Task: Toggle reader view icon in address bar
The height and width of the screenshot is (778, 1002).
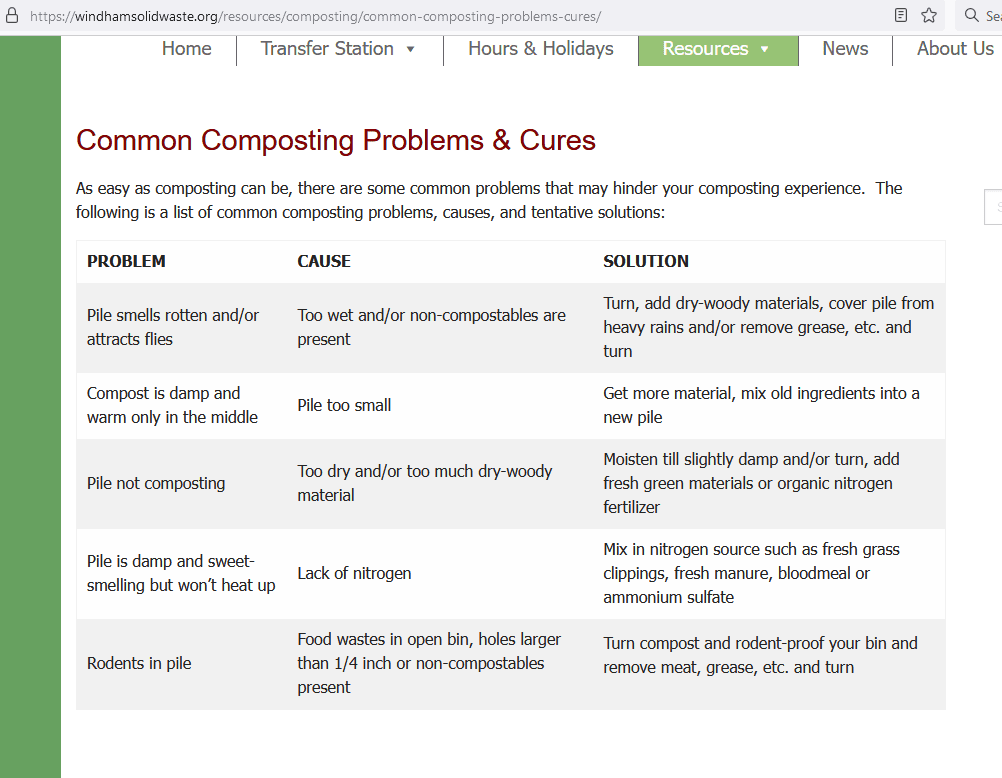Action: (901, 16)
